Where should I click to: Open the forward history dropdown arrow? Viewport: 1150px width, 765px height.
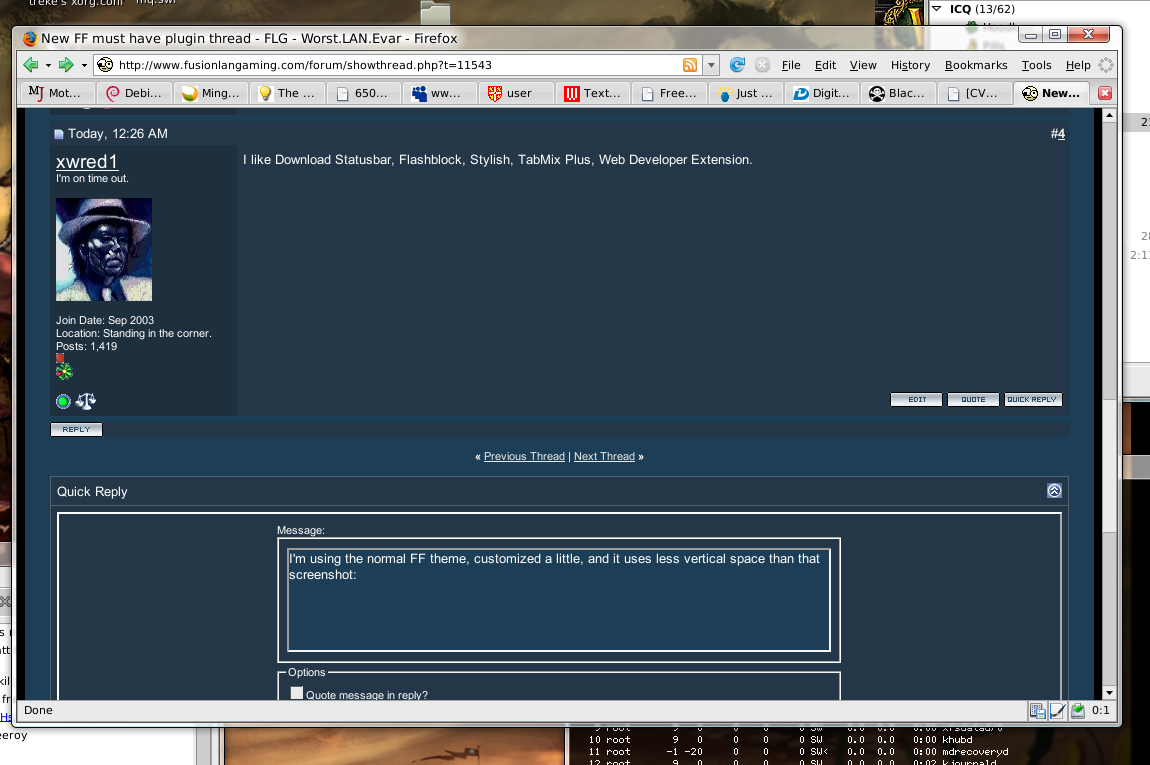click(x=84, y=65)
